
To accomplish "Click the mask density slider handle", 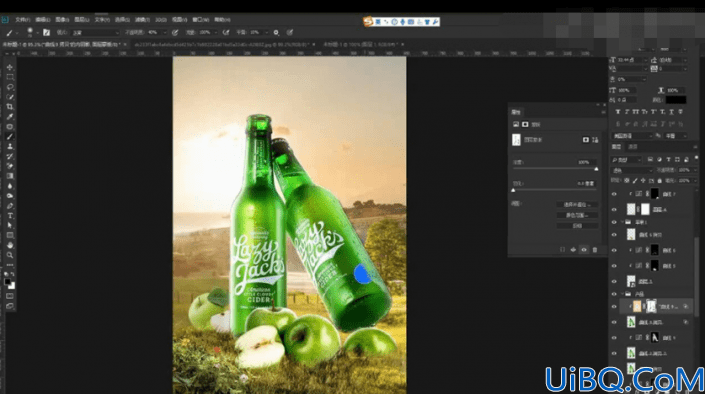I will [596, 169].
